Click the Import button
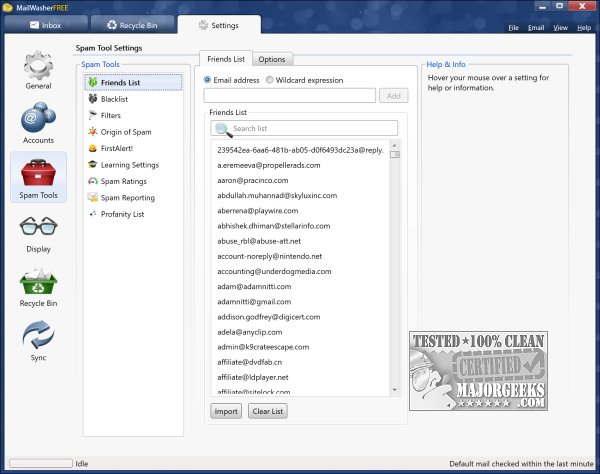 pos(226,411)
